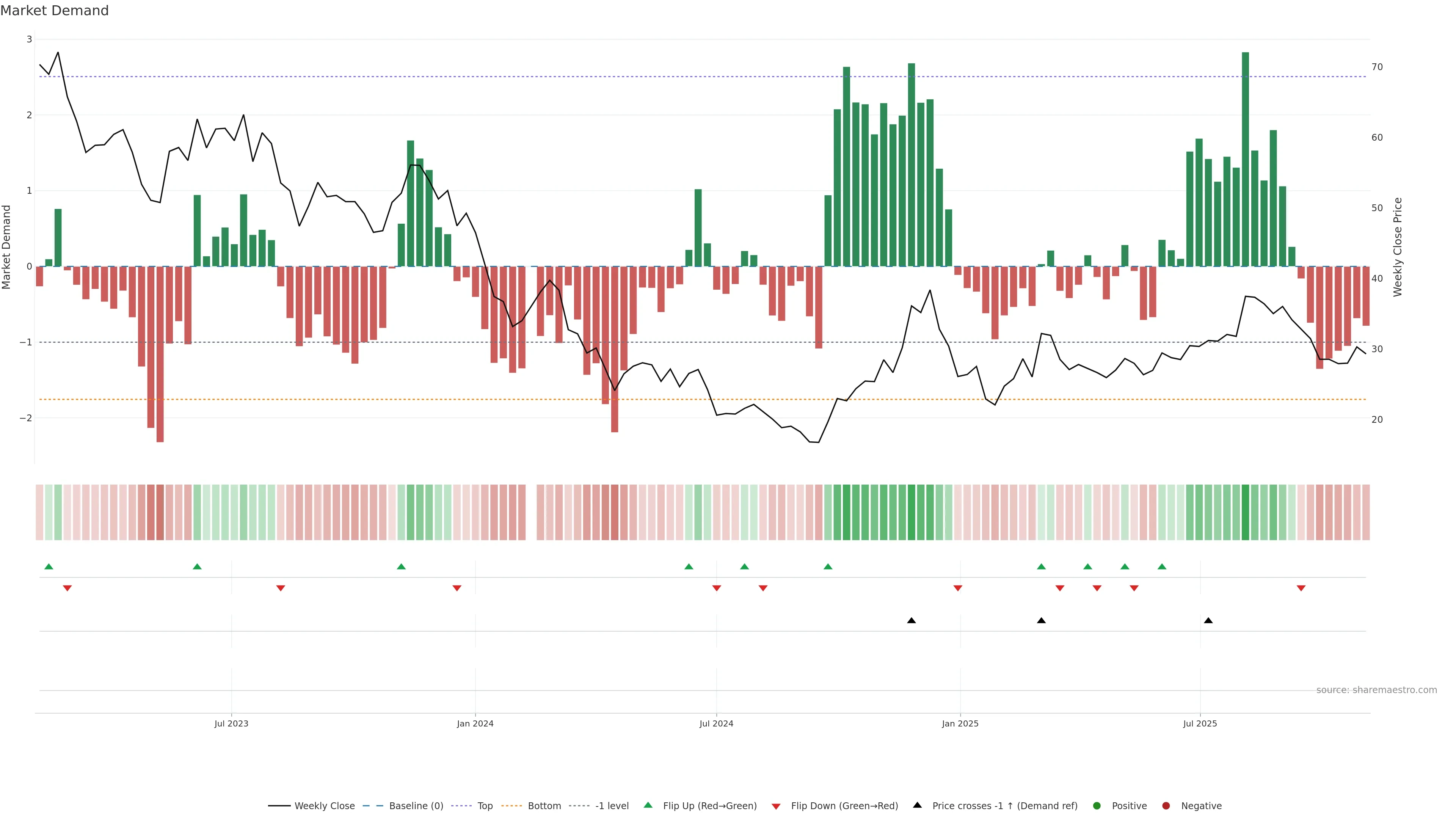The height and width of the screenshot is (819, 1456).
Task: Click the red Flip Down legend triangle
Action: [x=776, y=806]
